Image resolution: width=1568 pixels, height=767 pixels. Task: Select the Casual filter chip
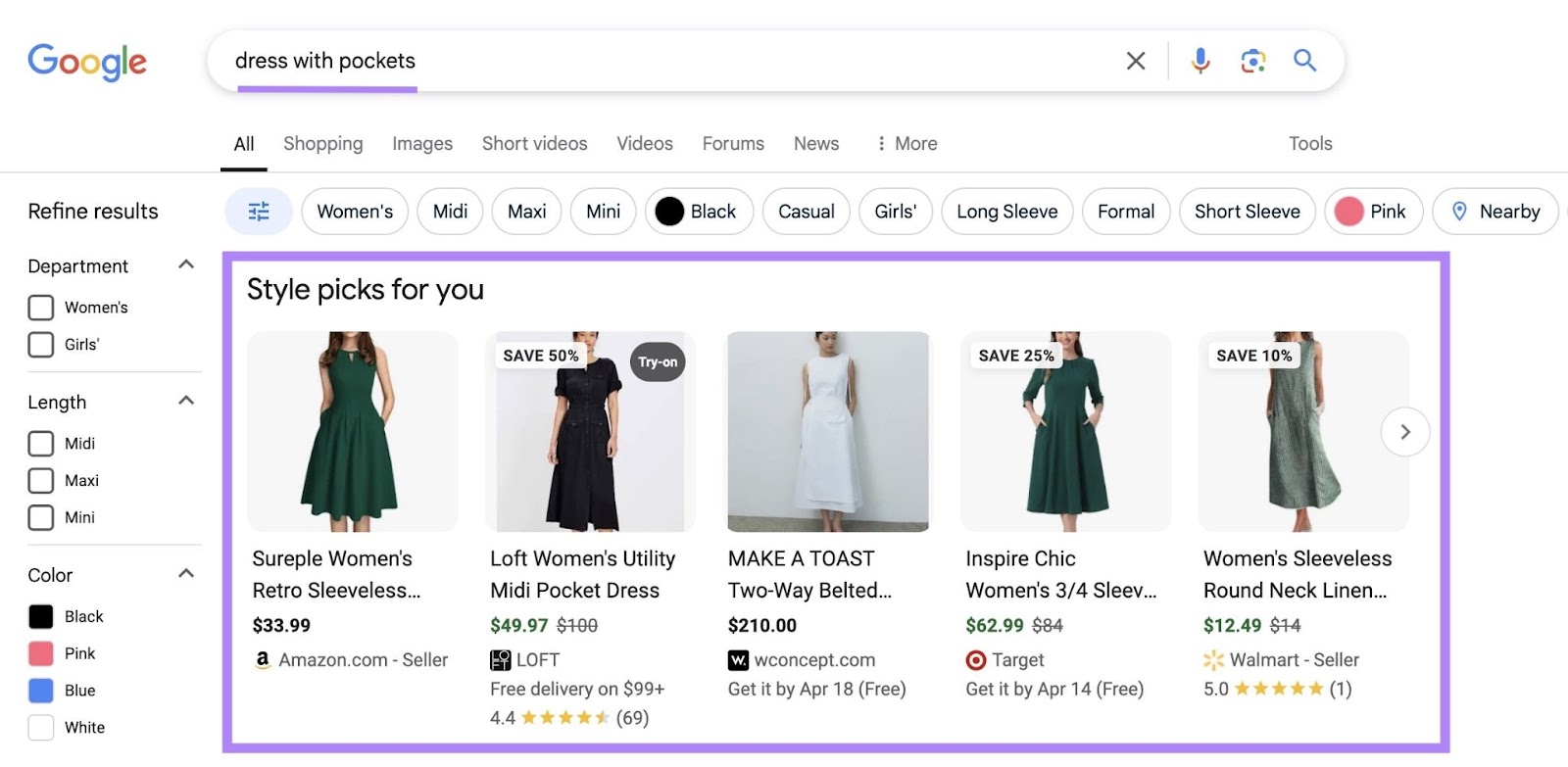pos(806,212)
